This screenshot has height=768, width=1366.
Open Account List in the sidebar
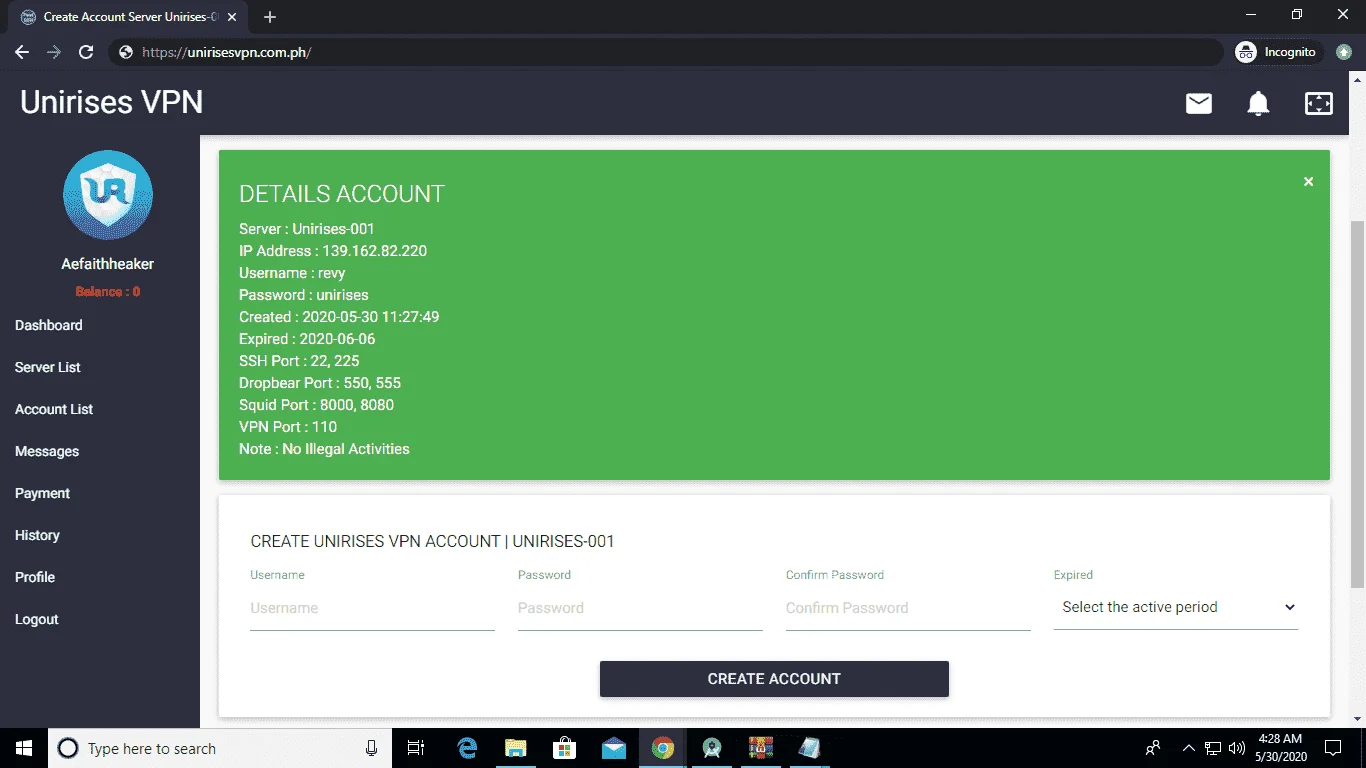(54, 409)
